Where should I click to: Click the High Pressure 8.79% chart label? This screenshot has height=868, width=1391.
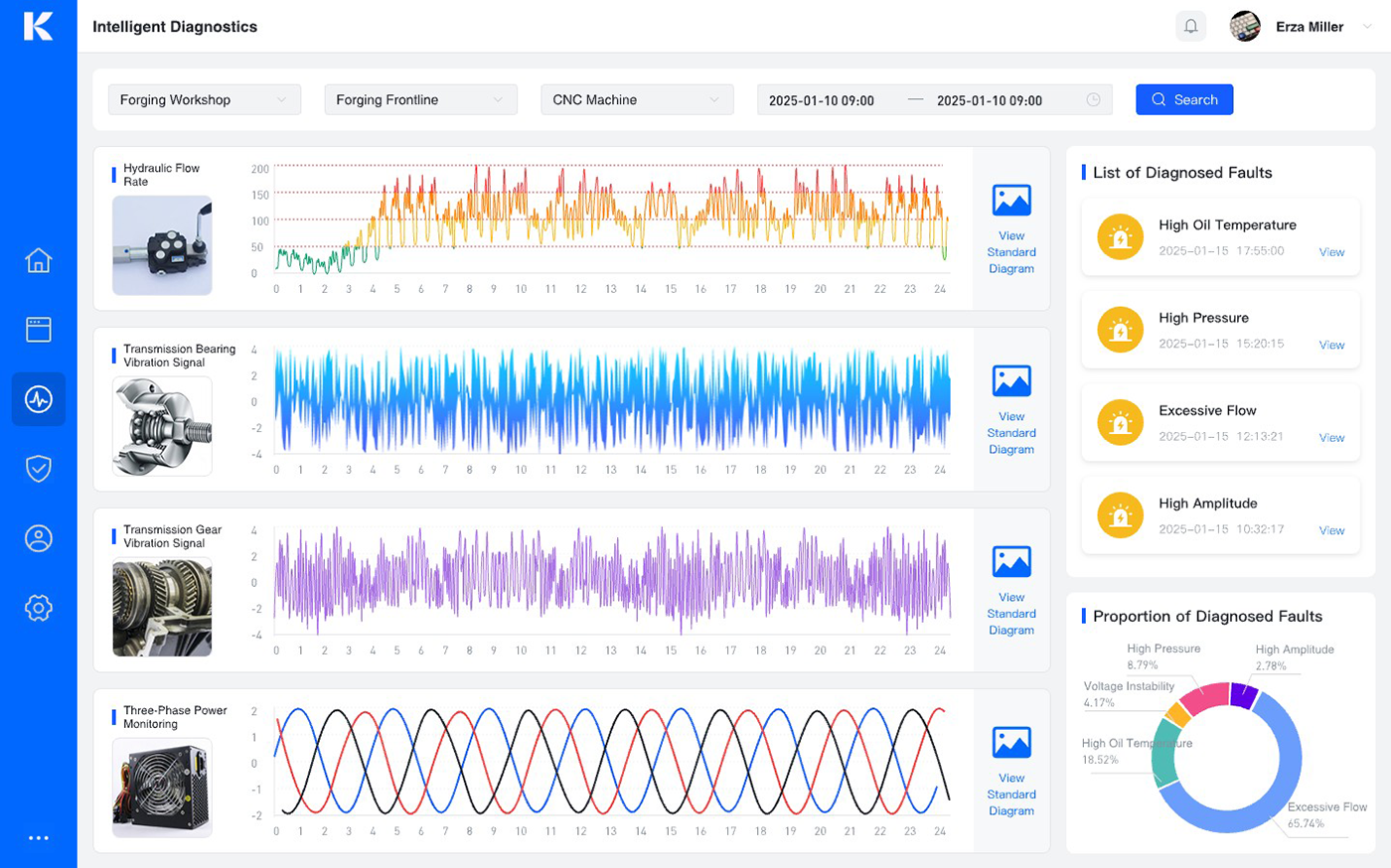(1163, 656)
